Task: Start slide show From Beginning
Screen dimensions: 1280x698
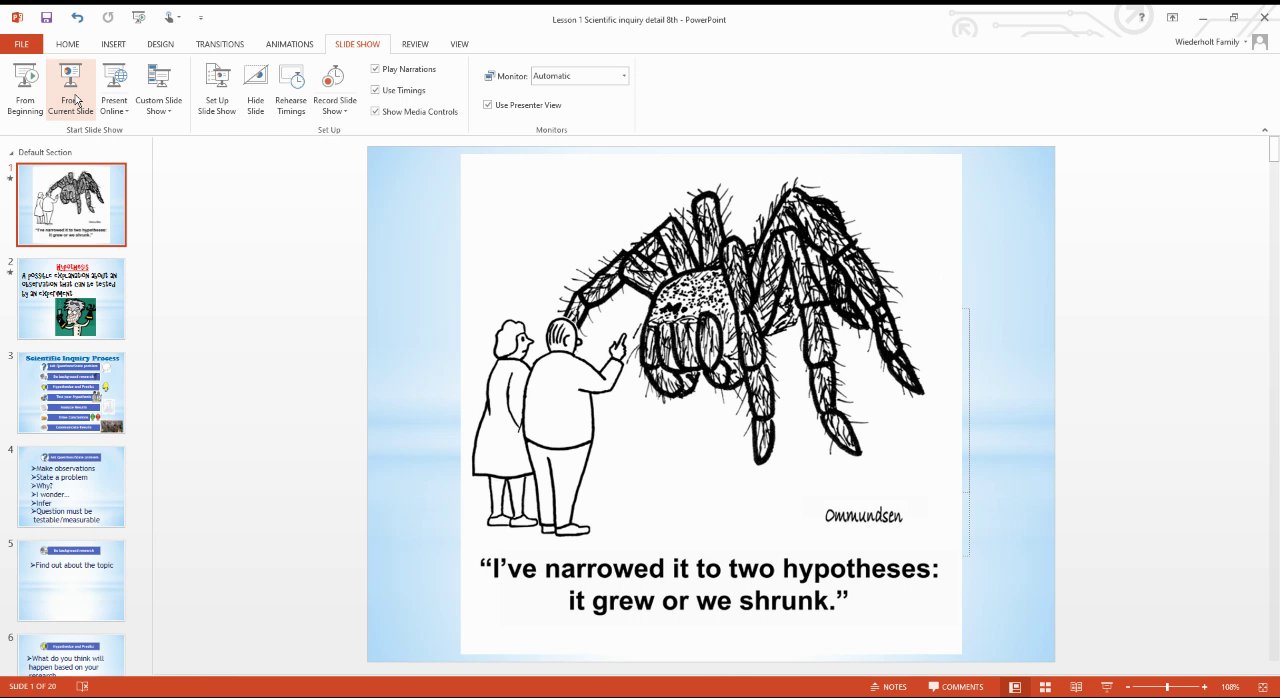Action: [25, 90]
